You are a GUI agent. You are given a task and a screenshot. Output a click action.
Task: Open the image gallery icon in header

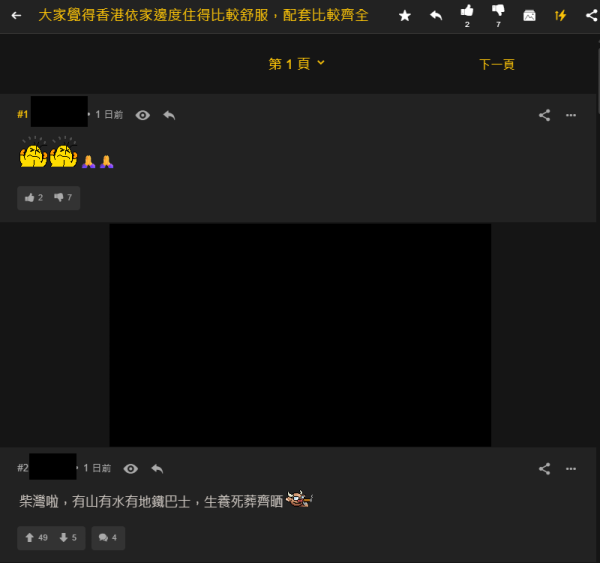(x=530, y=16)
